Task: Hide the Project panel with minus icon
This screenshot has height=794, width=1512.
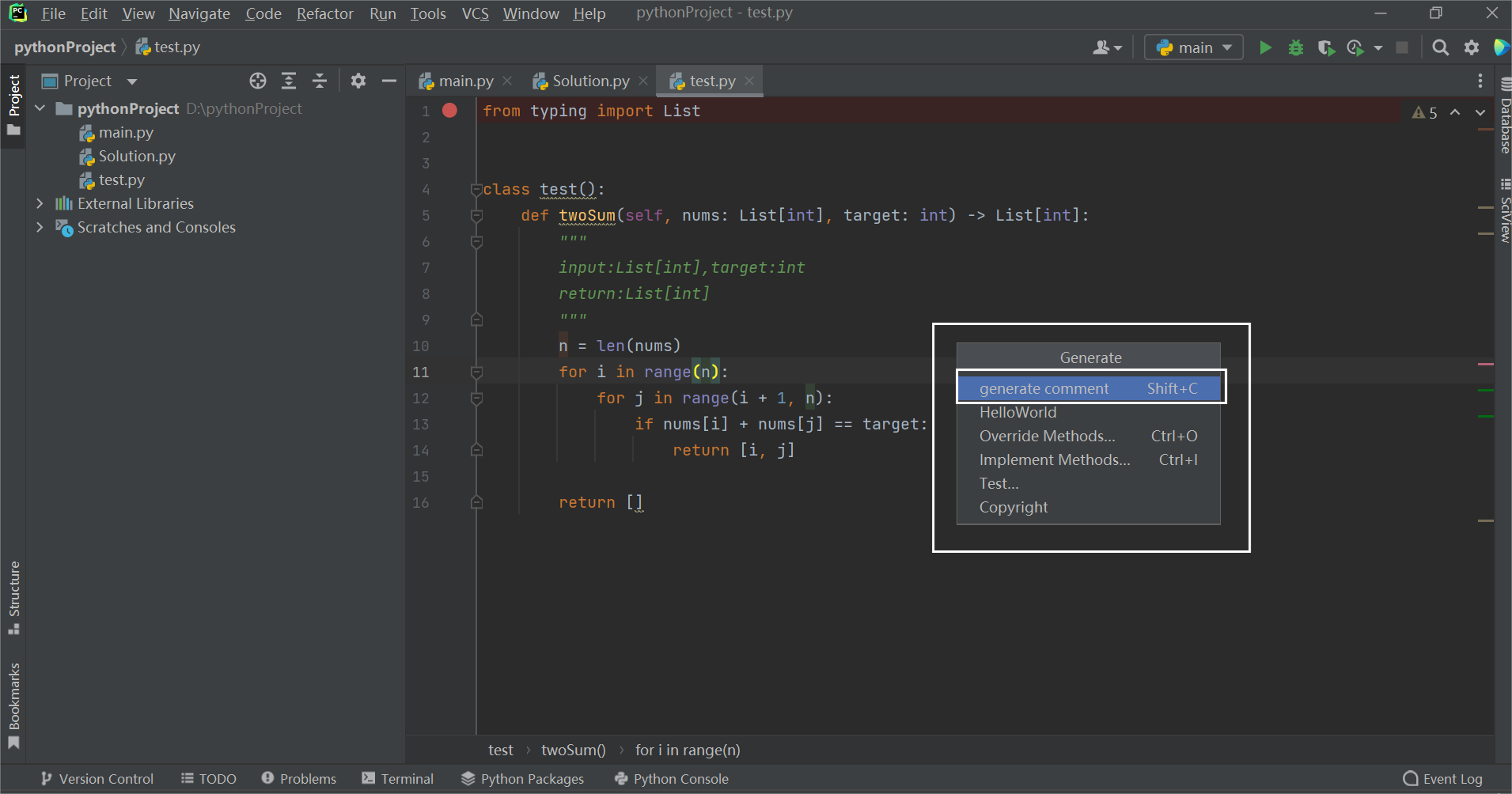Action: (389, 81)
